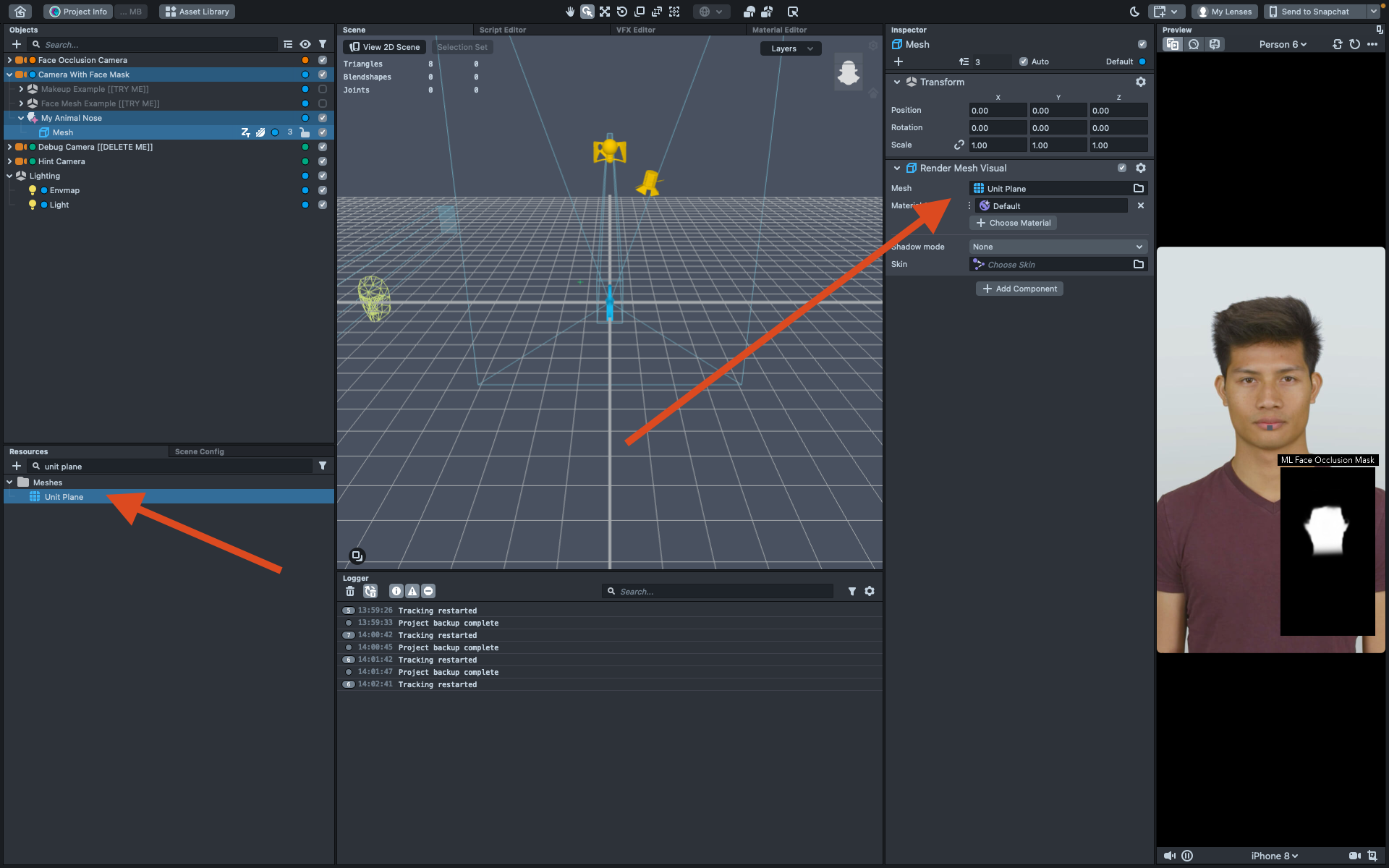
Task: Toggle dark mode moon icon
Action: pyautogui.click(x=1134, y=12)
